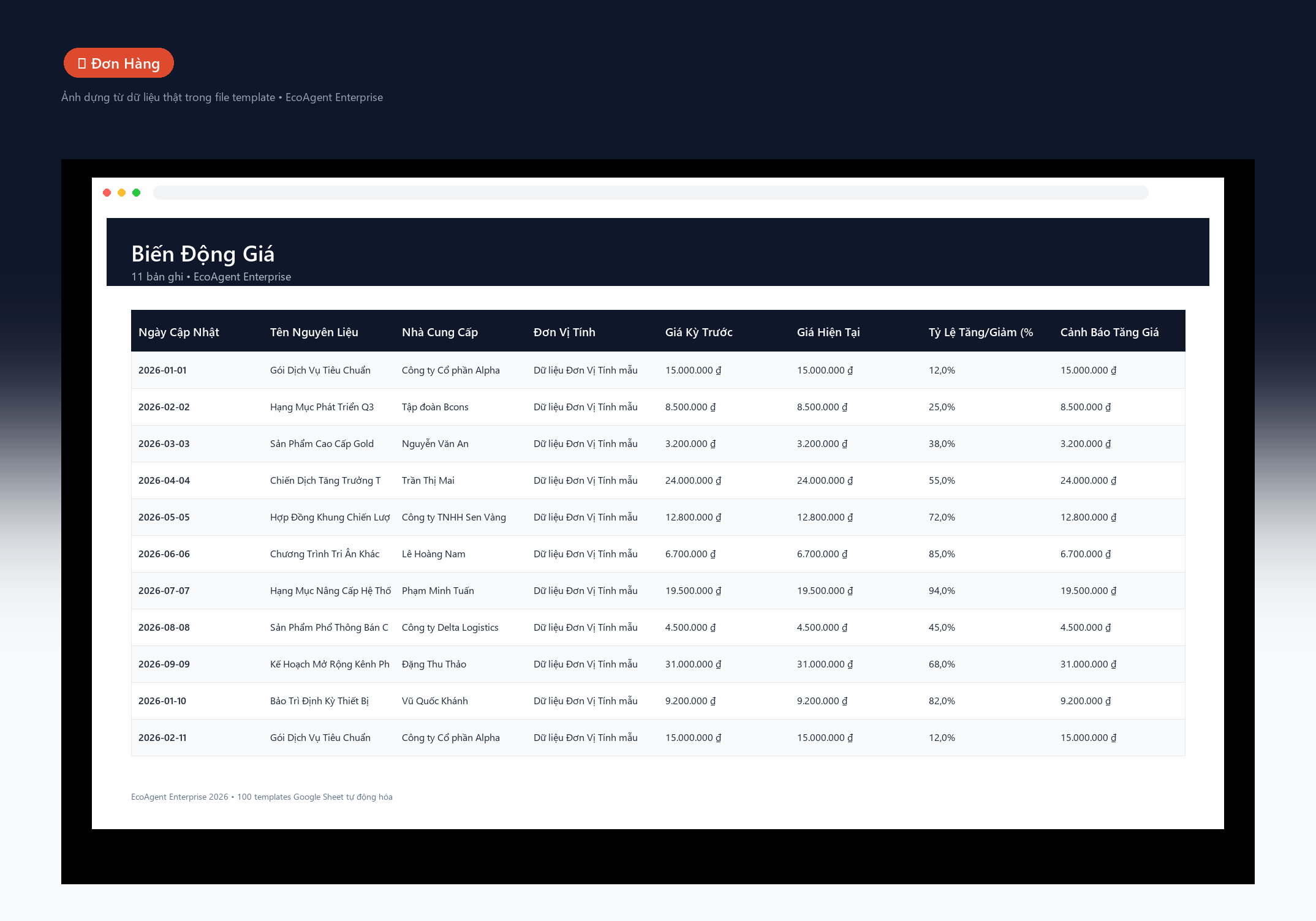Select the 2026-07-07 date cell
The height and width of the screenshot is (921, 1316).
[164, 591]
